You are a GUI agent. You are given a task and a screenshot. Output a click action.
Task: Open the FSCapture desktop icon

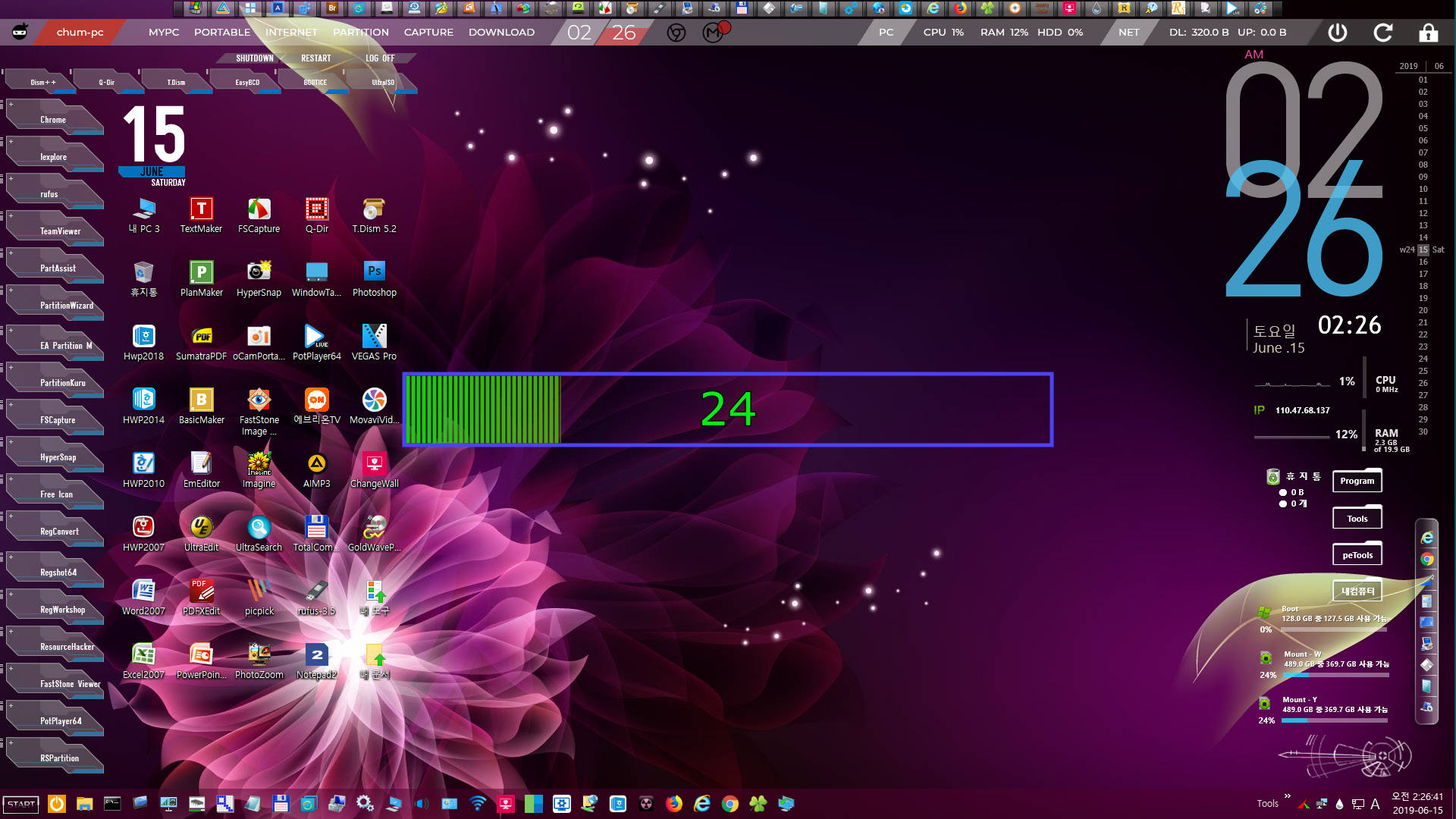pyautogui.click(x=259, y=215)
